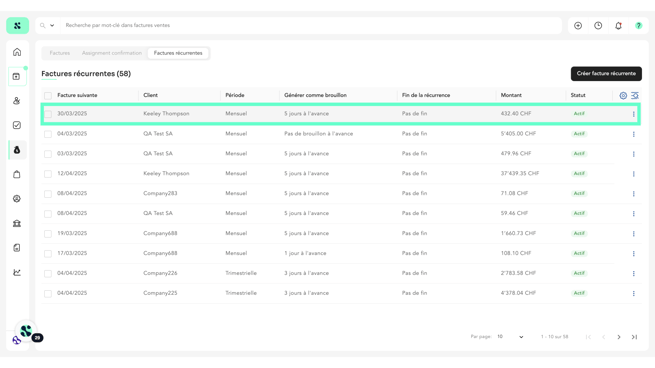This screenshot has height=368, width=655.
Task: Open actions menu for 30/03/2025 Keeley Thompson row
Action: pyautogui.click(x=633, y=114)
